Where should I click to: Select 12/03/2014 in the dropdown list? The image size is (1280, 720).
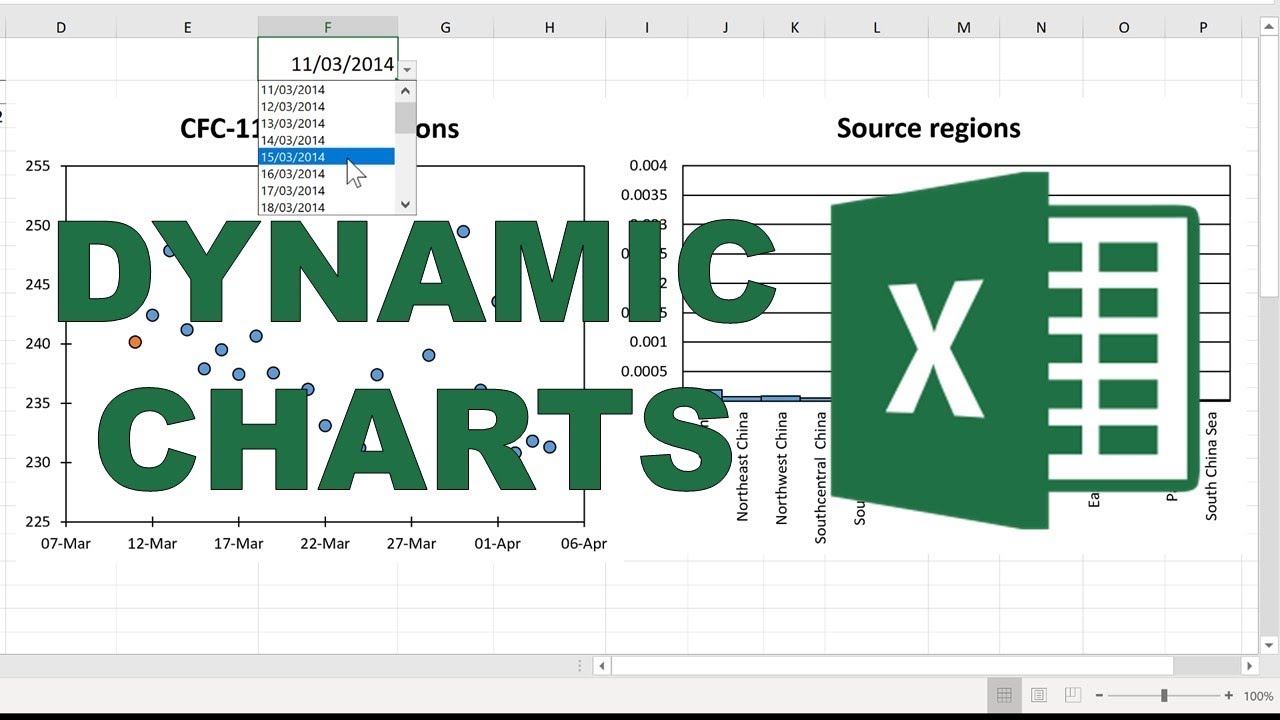tap(327, 107)
